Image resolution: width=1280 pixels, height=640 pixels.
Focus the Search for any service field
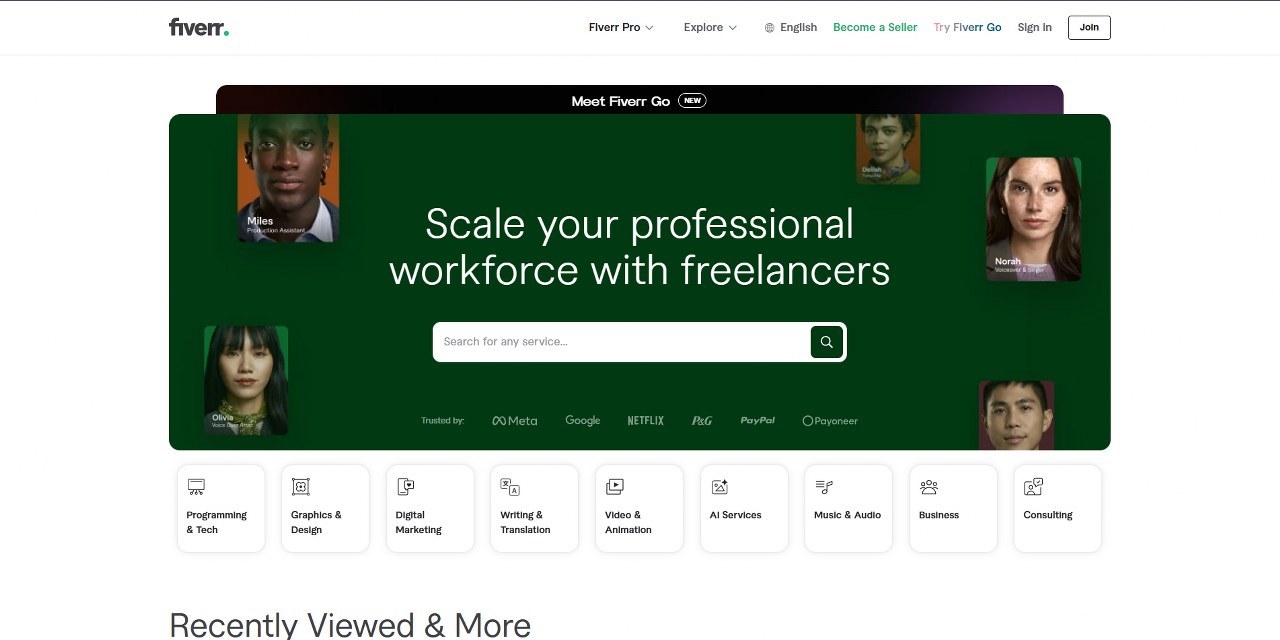tap(622, 342)
